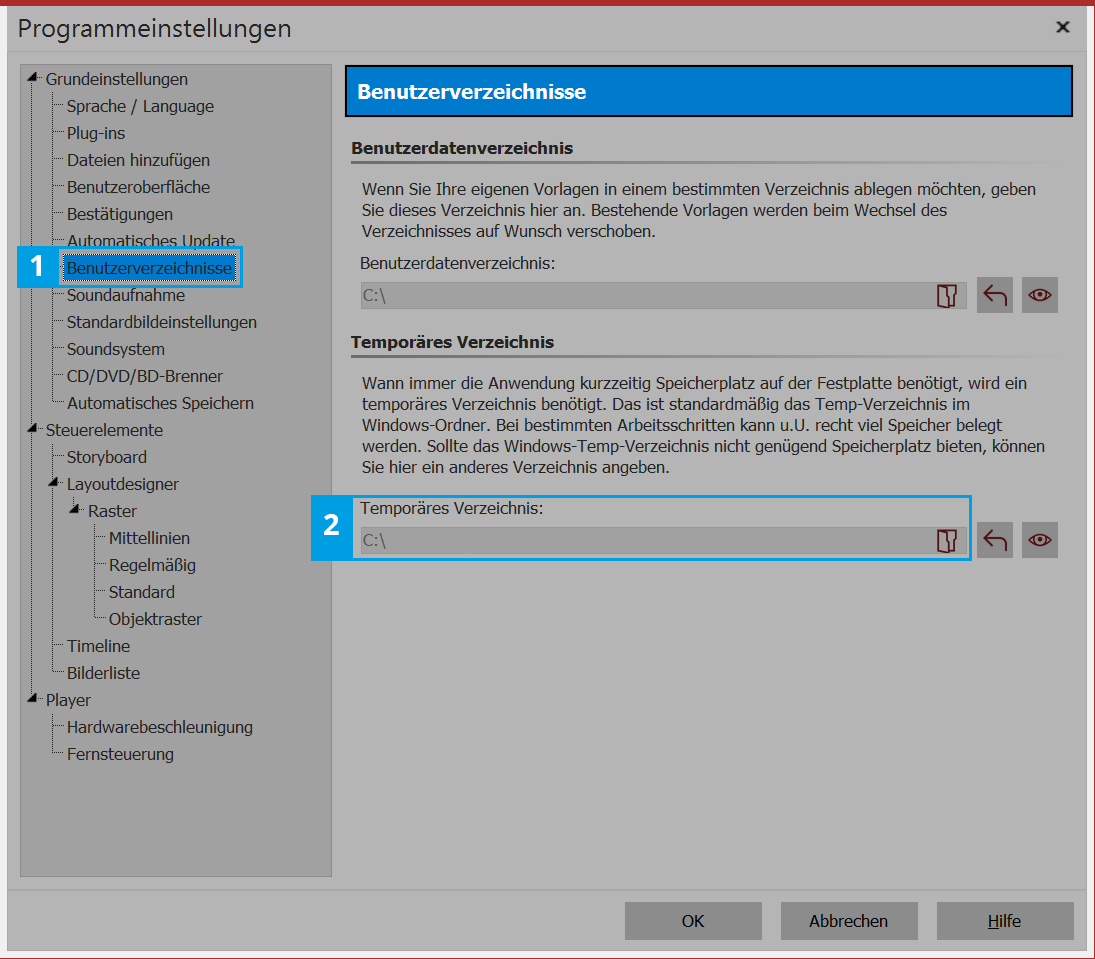
Task: Collapse the Steuerelemente tree node
Action: [35, 430]
